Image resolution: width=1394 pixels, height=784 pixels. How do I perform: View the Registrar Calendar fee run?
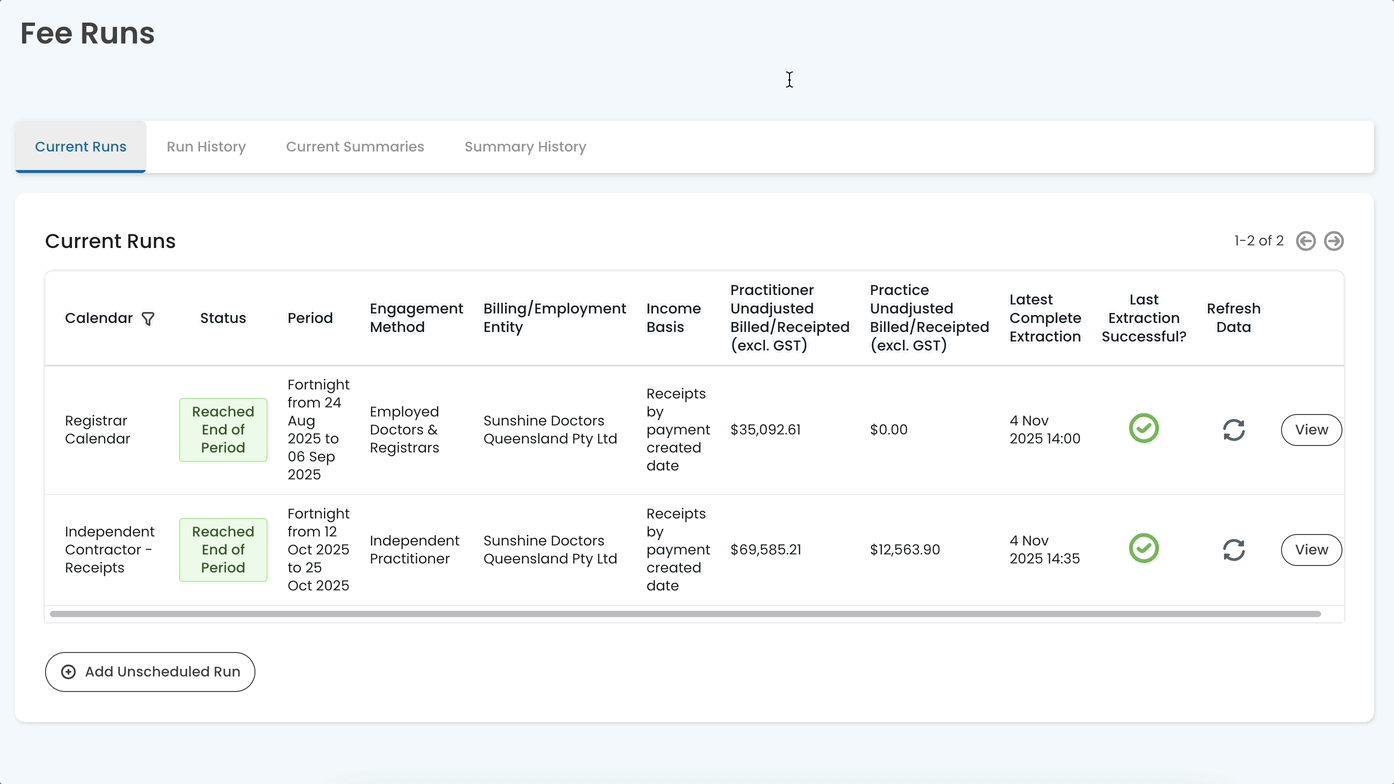click(x=1310, y=430)
